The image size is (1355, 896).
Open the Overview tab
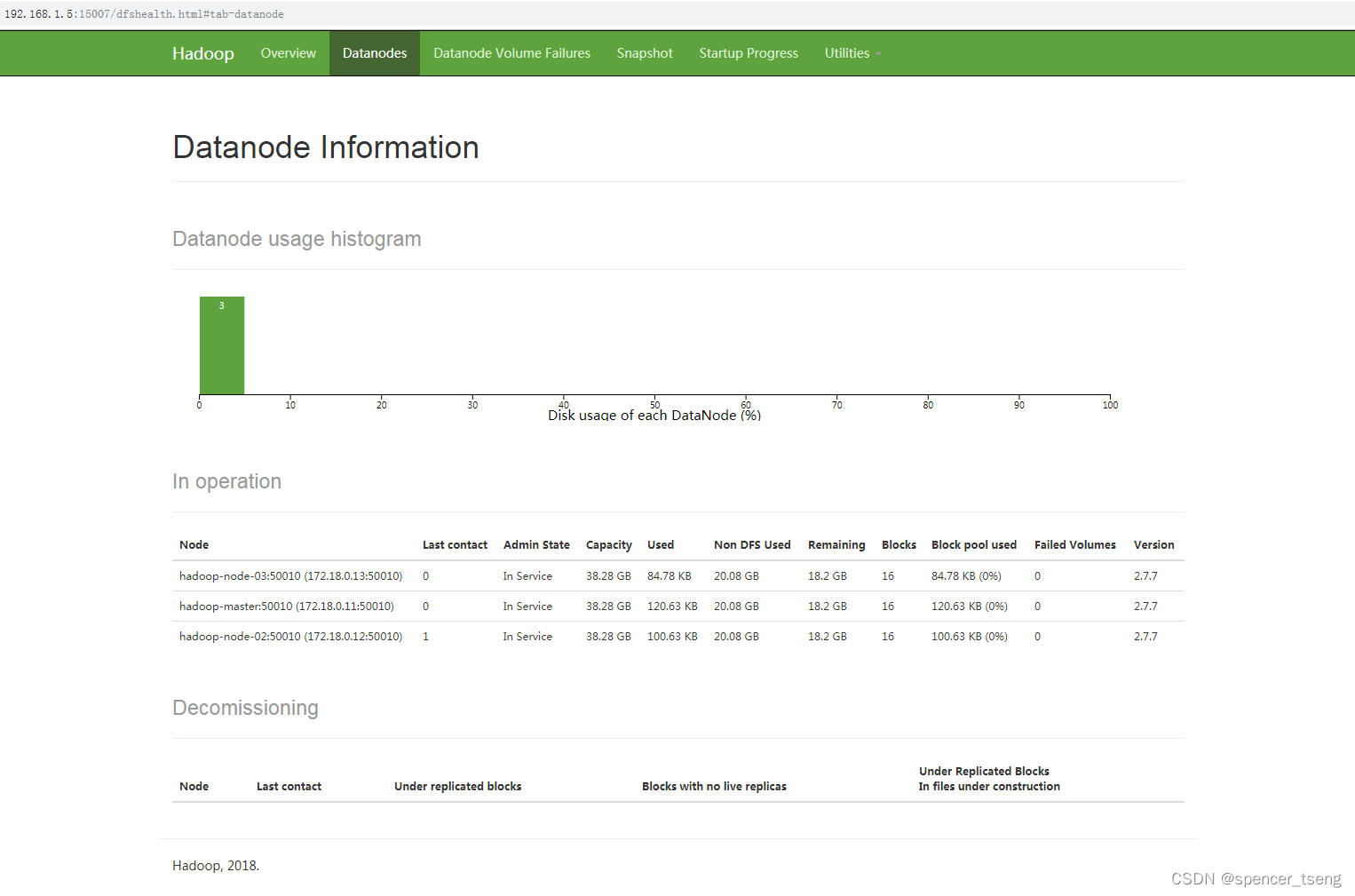click(x=288, y=53)
